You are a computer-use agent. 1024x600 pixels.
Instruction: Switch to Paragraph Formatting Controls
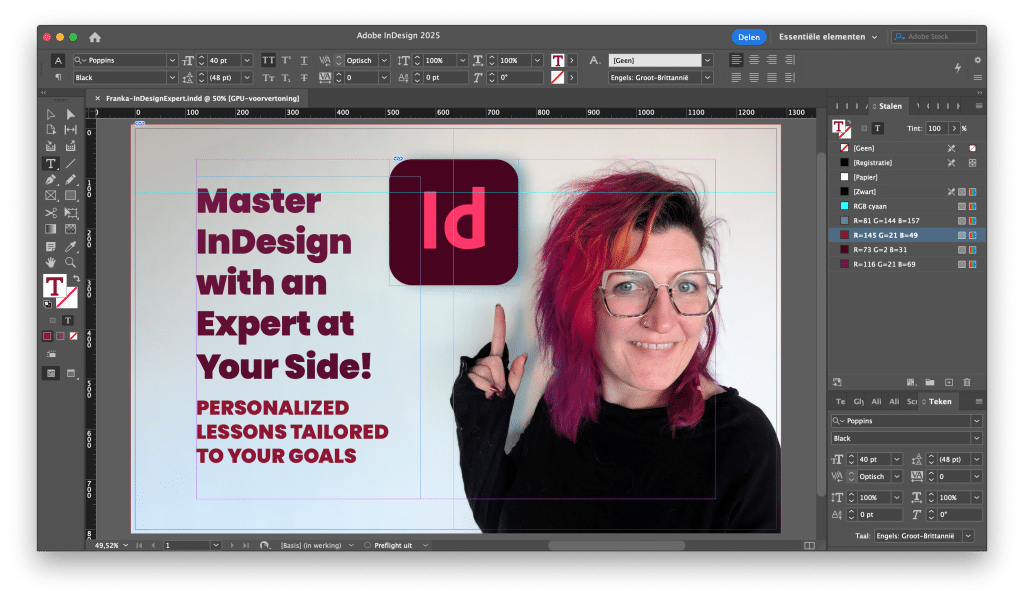click(58, 78)
